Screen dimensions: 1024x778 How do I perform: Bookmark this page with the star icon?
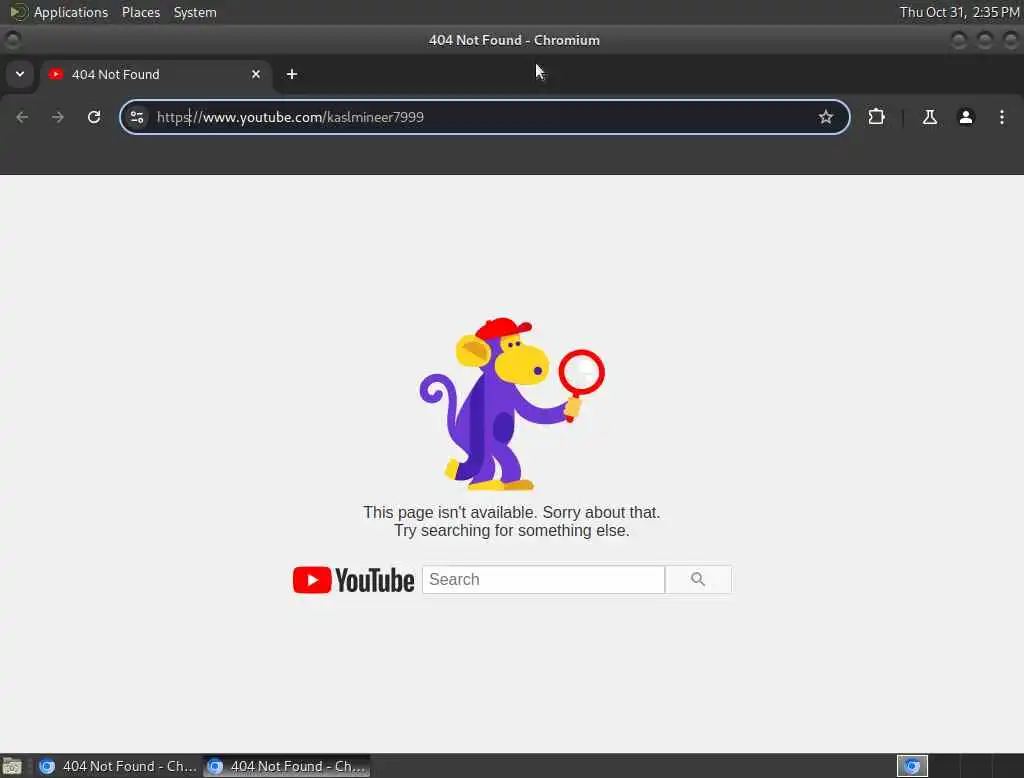825,118
